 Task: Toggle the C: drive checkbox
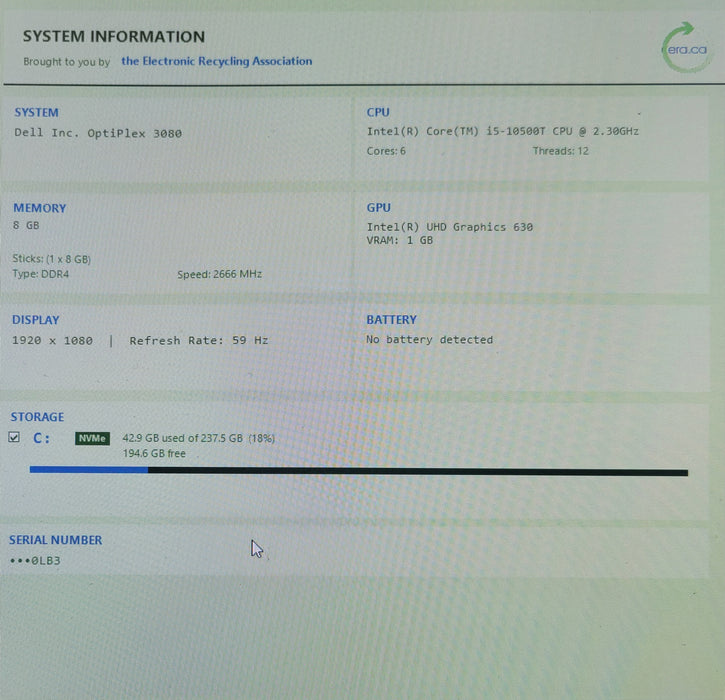(x=14, y=437)
